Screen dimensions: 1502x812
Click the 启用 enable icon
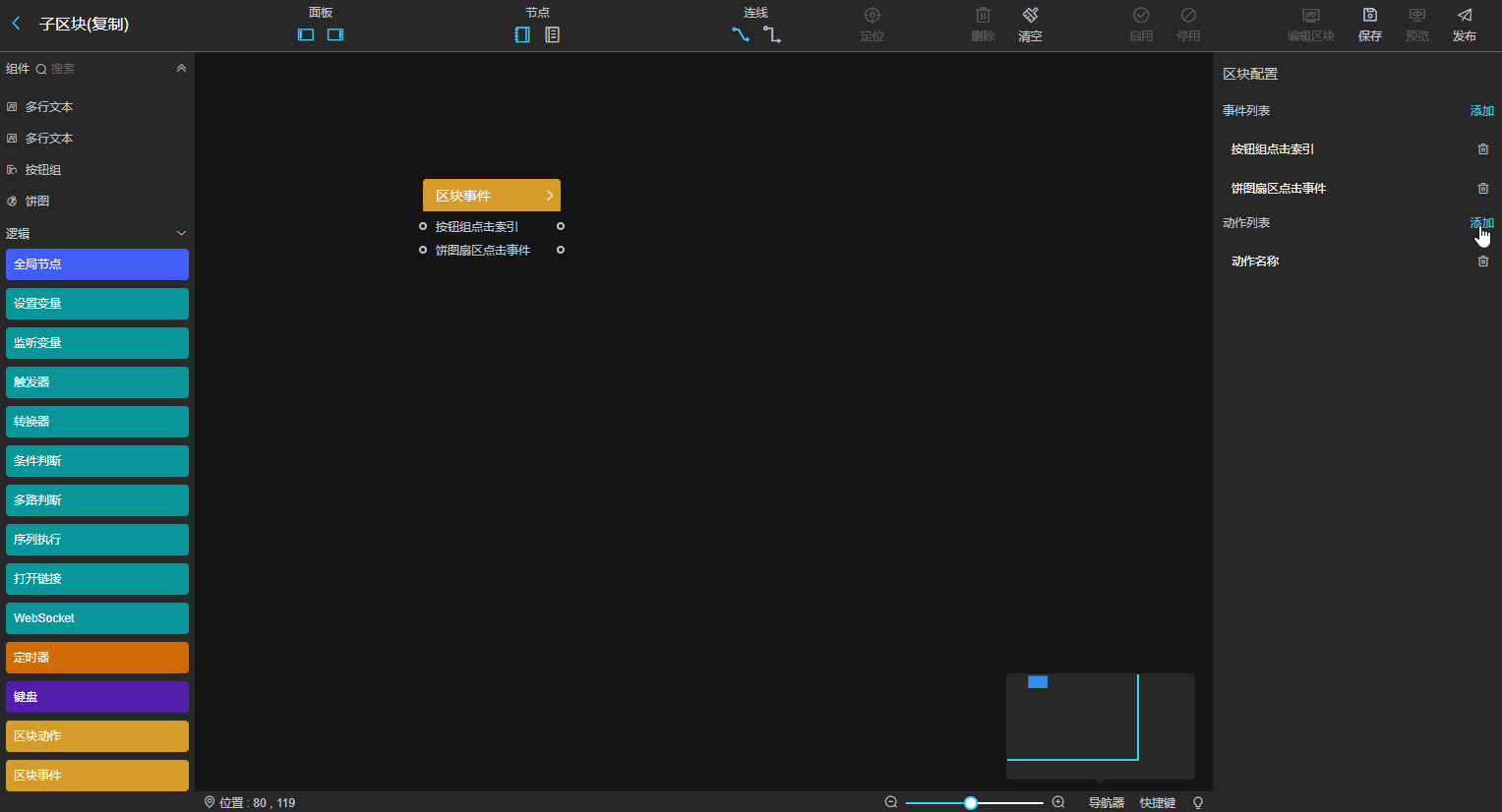tap(1141, 15)
